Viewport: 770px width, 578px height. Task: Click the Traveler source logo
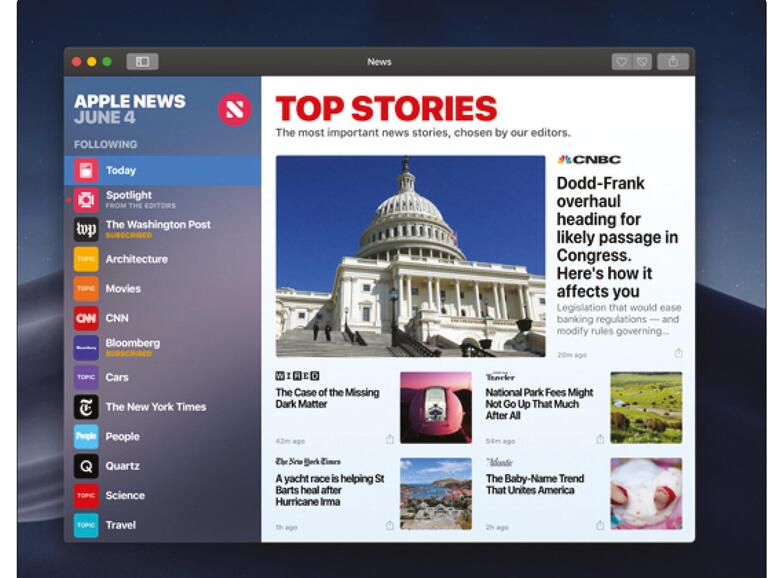coord(500,377)
